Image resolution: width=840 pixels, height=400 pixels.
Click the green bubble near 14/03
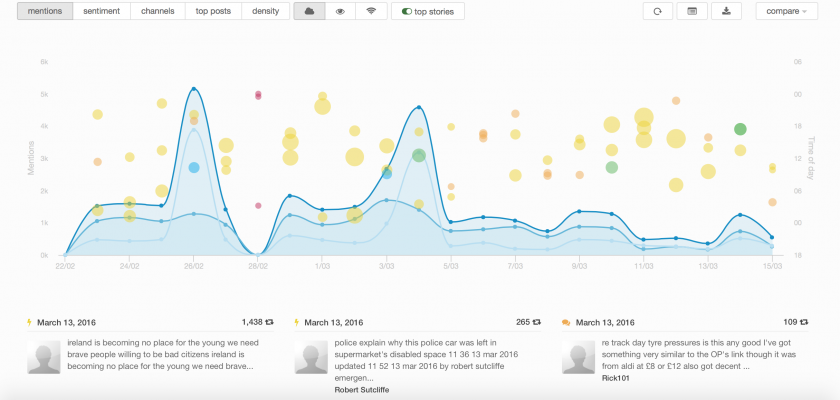coord(741,129)
